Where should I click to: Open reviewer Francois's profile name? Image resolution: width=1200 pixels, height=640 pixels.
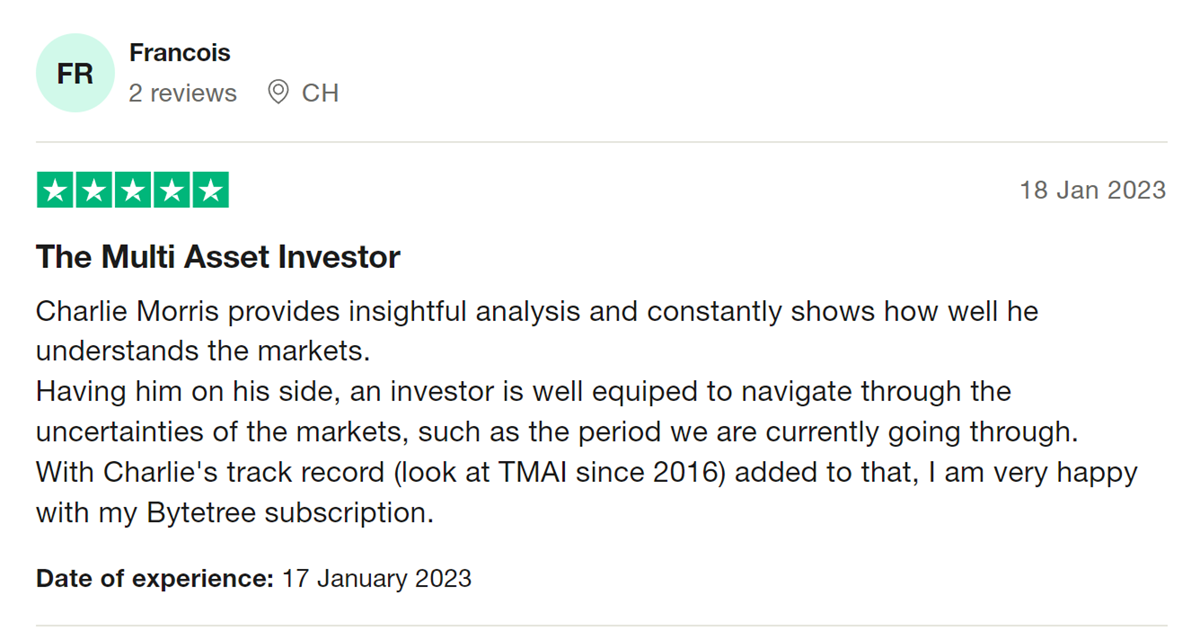click(180, 52)
